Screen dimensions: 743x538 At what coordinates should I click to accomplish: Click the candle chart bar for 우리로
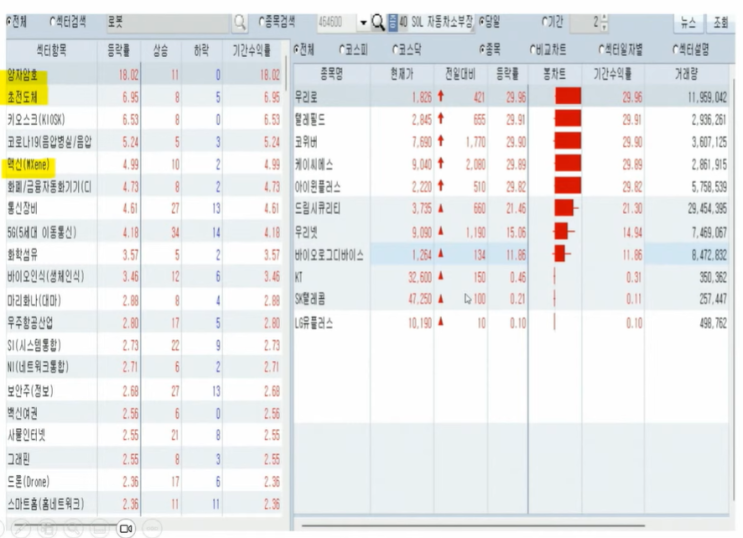(x=568, y=96)
